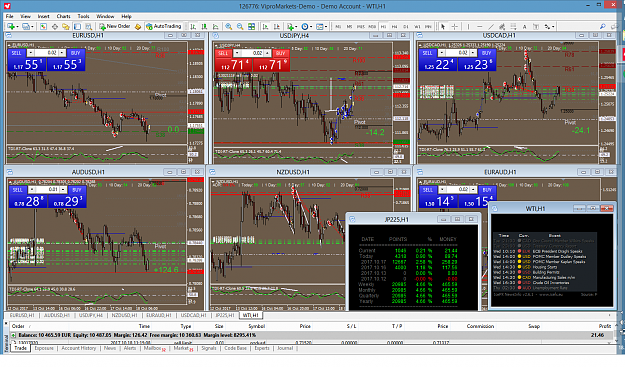
Task: Open the Exposure terminal tab
Action: coord(44,348)
